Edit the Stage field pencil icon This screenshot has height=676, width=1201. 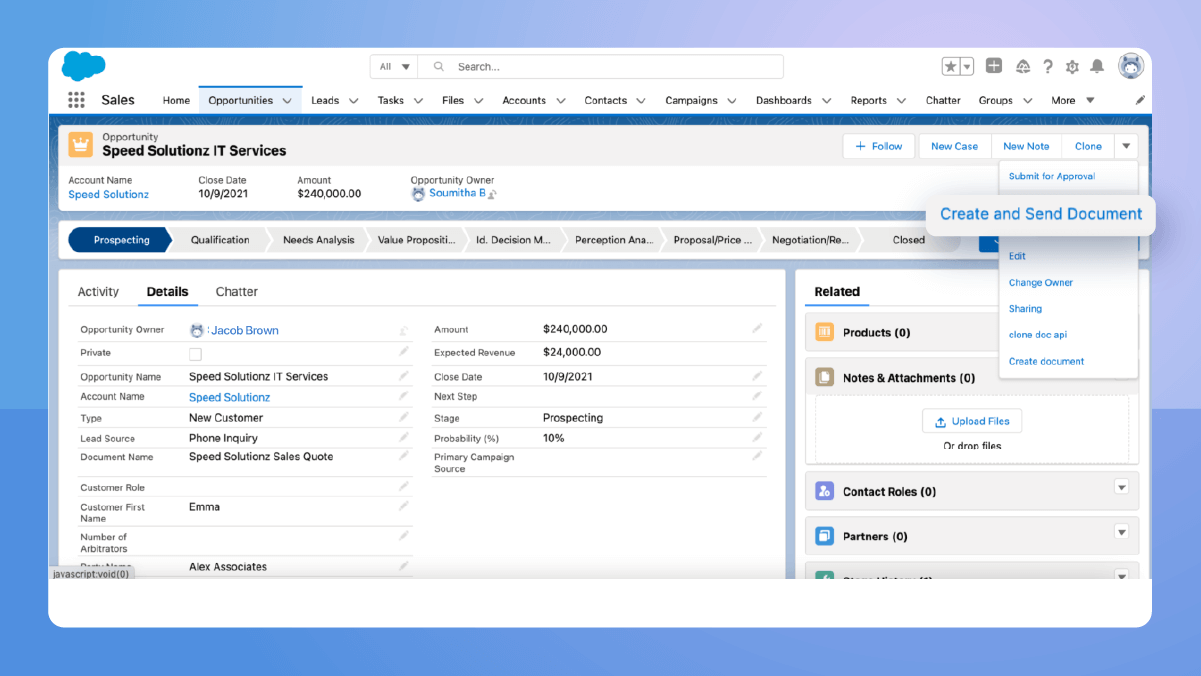[x=758, y=417]
